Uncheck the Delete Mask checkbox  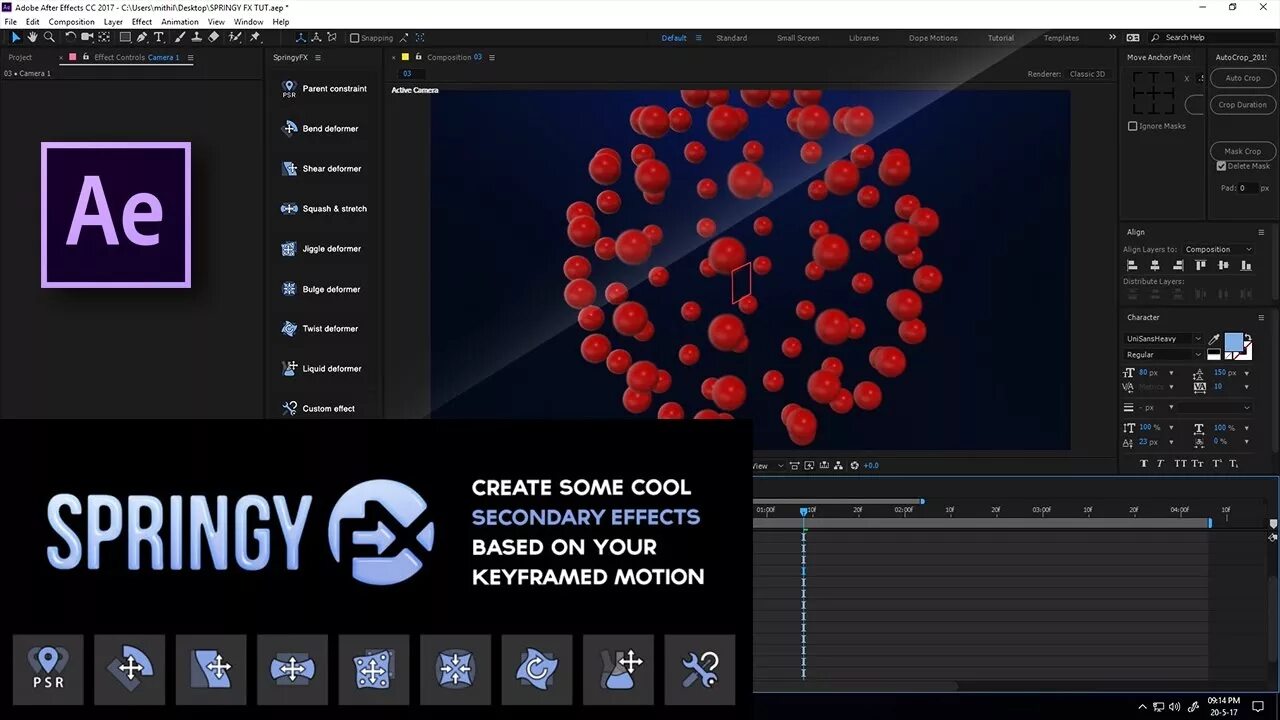1221,166
